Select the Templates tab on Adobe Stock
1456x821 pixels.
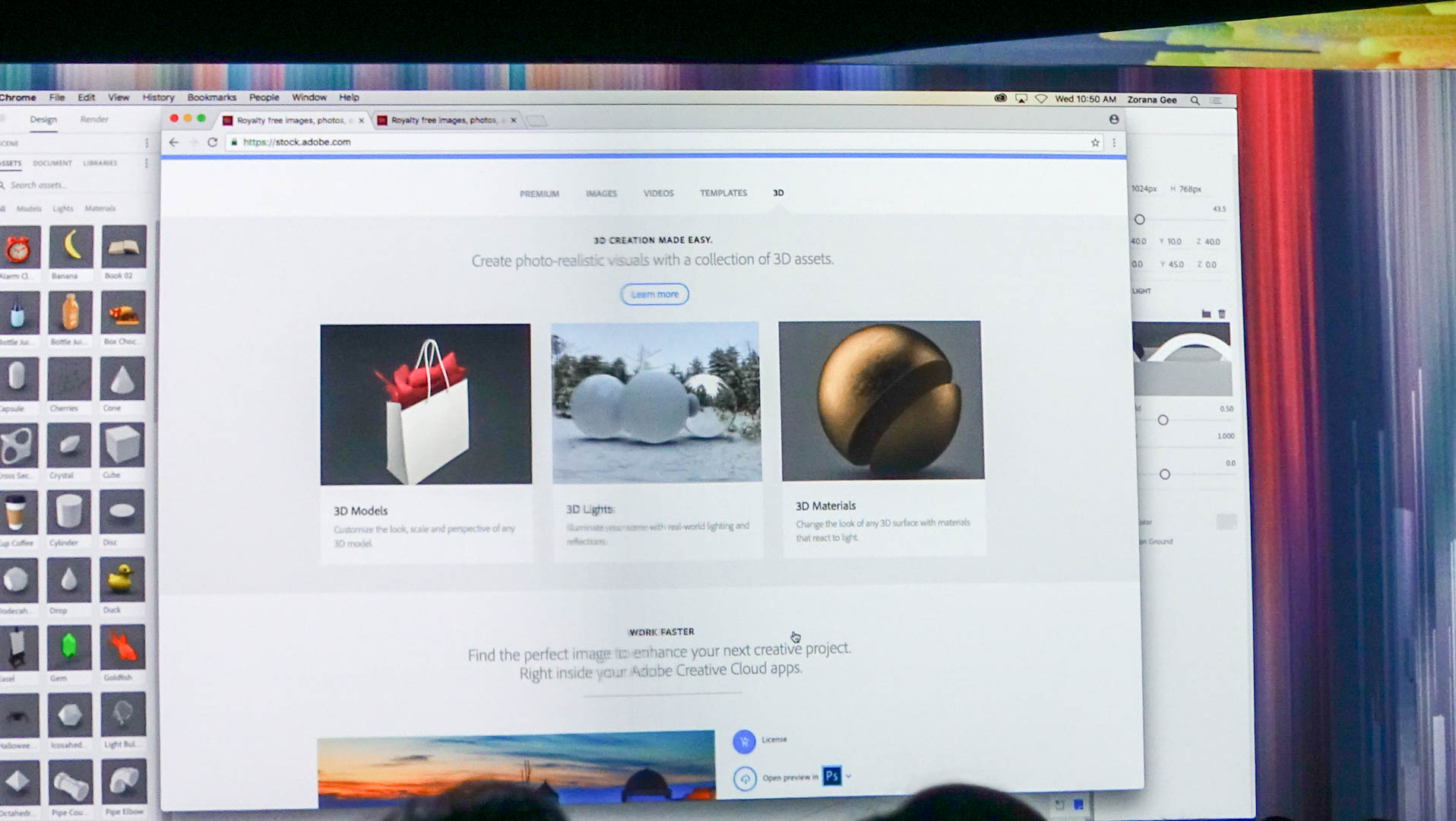pos(723,193)
